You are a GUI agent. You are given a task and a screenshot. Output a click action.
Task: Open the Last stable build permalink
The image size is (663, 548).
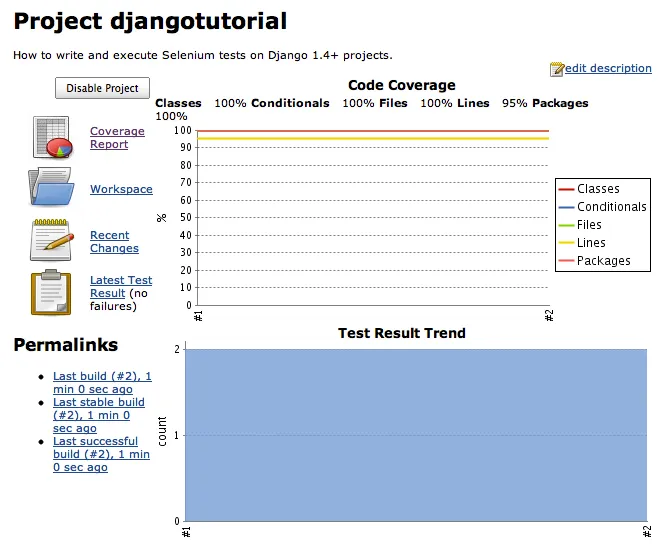click(99, 415)
